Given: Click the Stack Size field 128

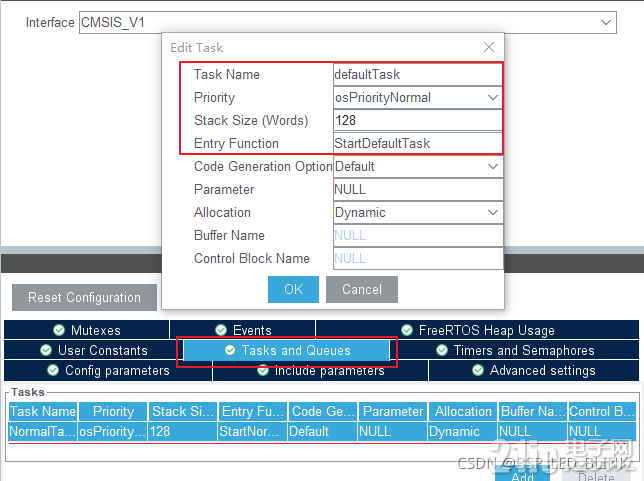Looking at the screenshot, I should [418, 120].
